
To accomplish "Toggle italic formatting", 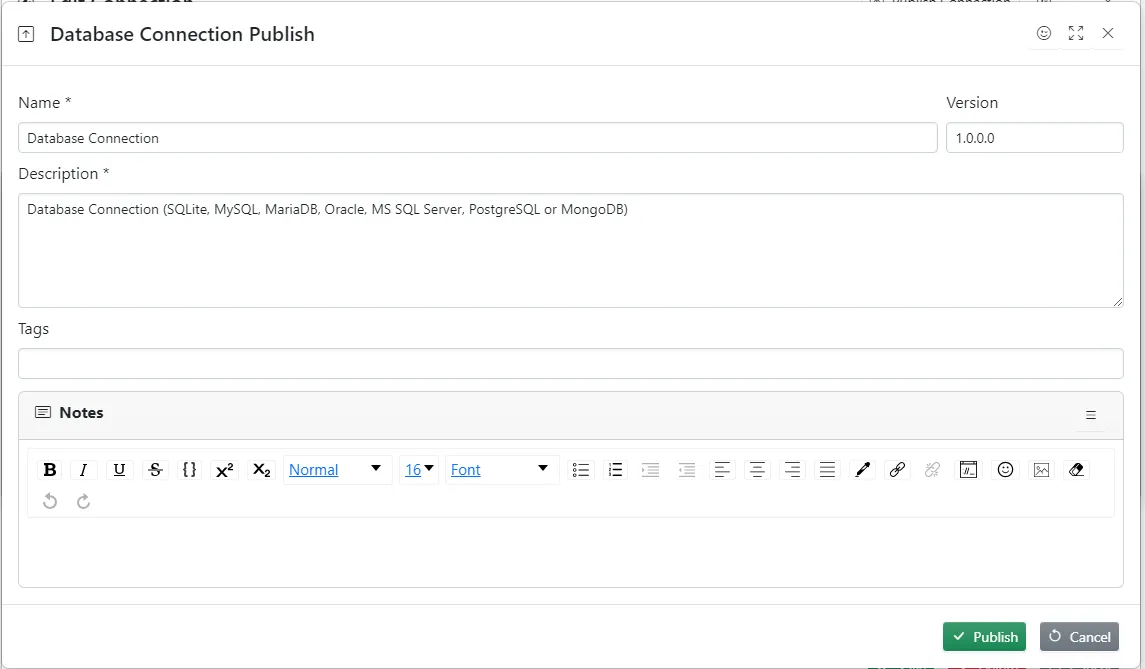I will [x=84, y=469].
